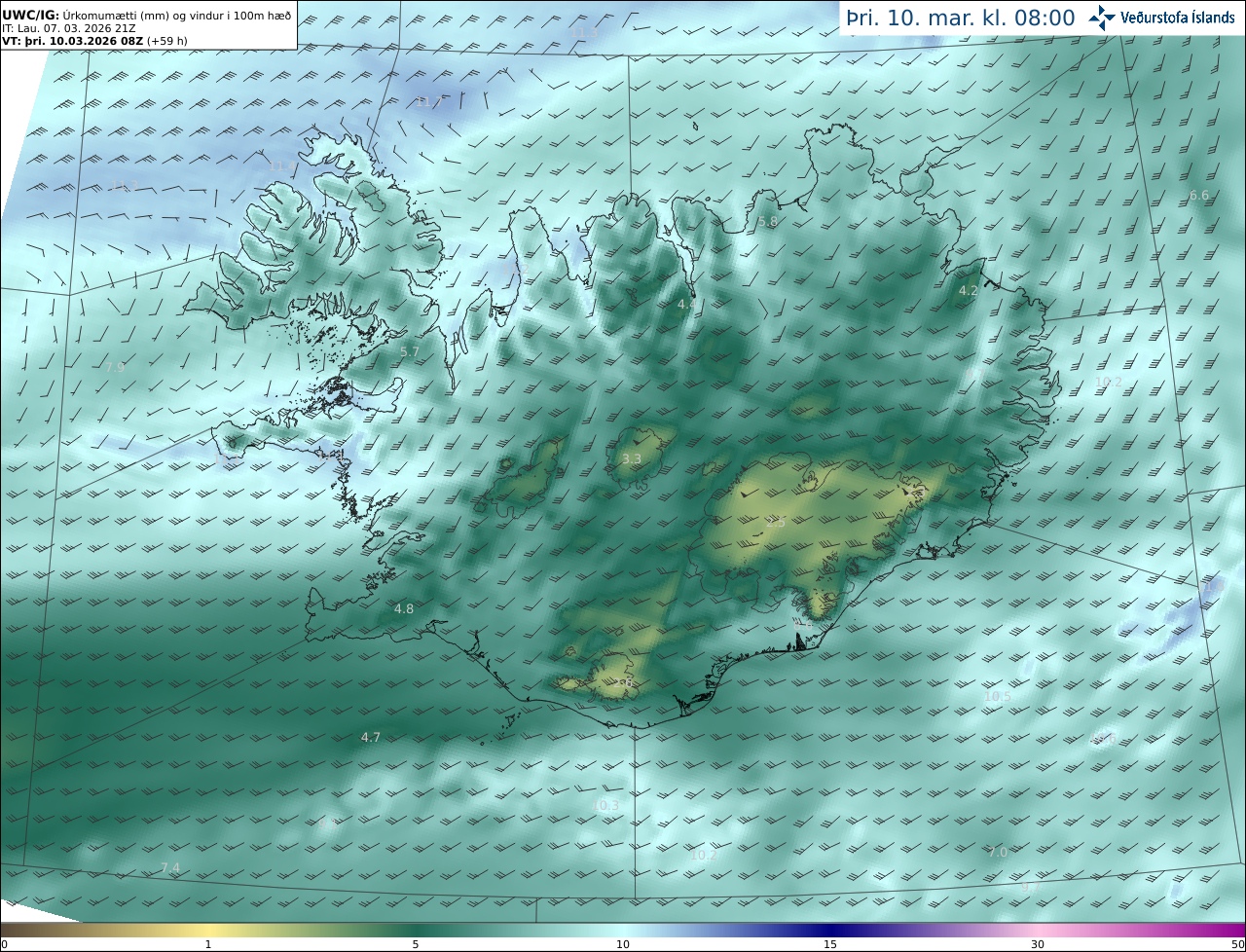The image size is (1246, 952).
Task: Click map value '3.3' on central glacier
Action: 632,459
